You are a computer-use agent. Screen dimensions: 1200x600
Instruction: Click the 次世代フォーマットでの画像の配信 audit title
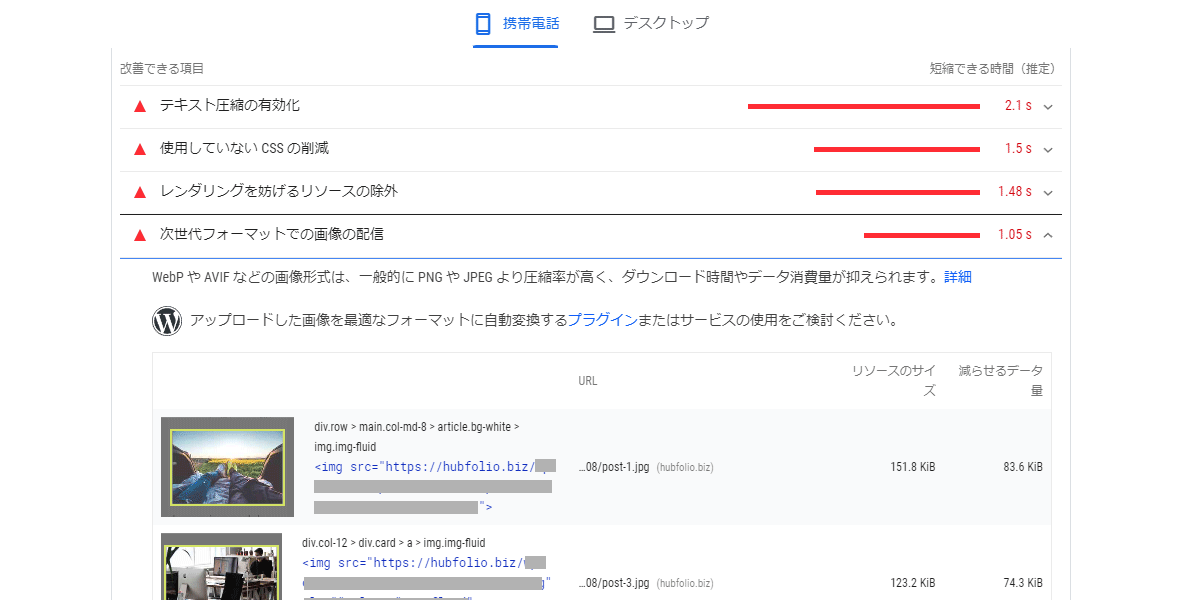coord(272,234)
